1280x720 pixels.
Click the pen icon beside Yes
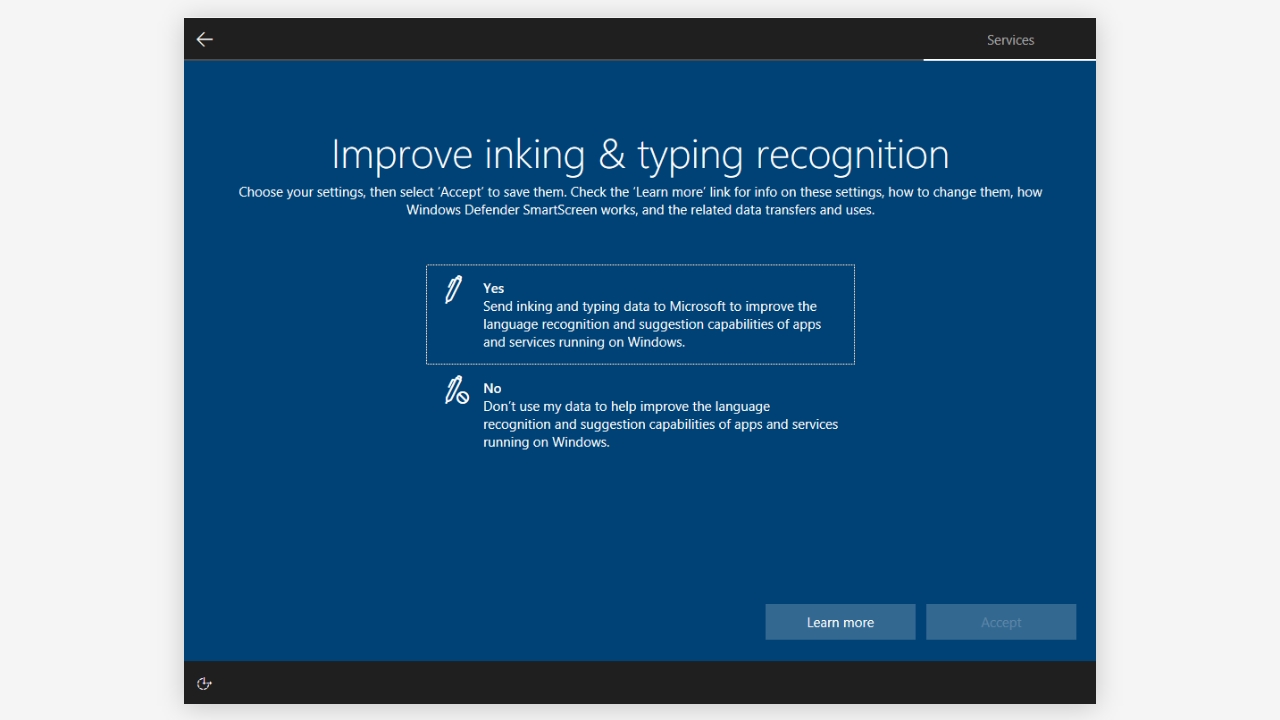(x=454, y=289)
